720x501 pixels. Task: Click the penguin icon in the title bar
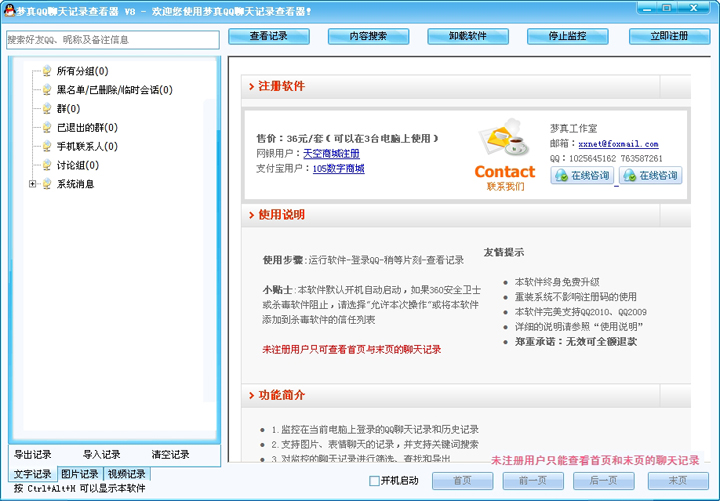9,11
